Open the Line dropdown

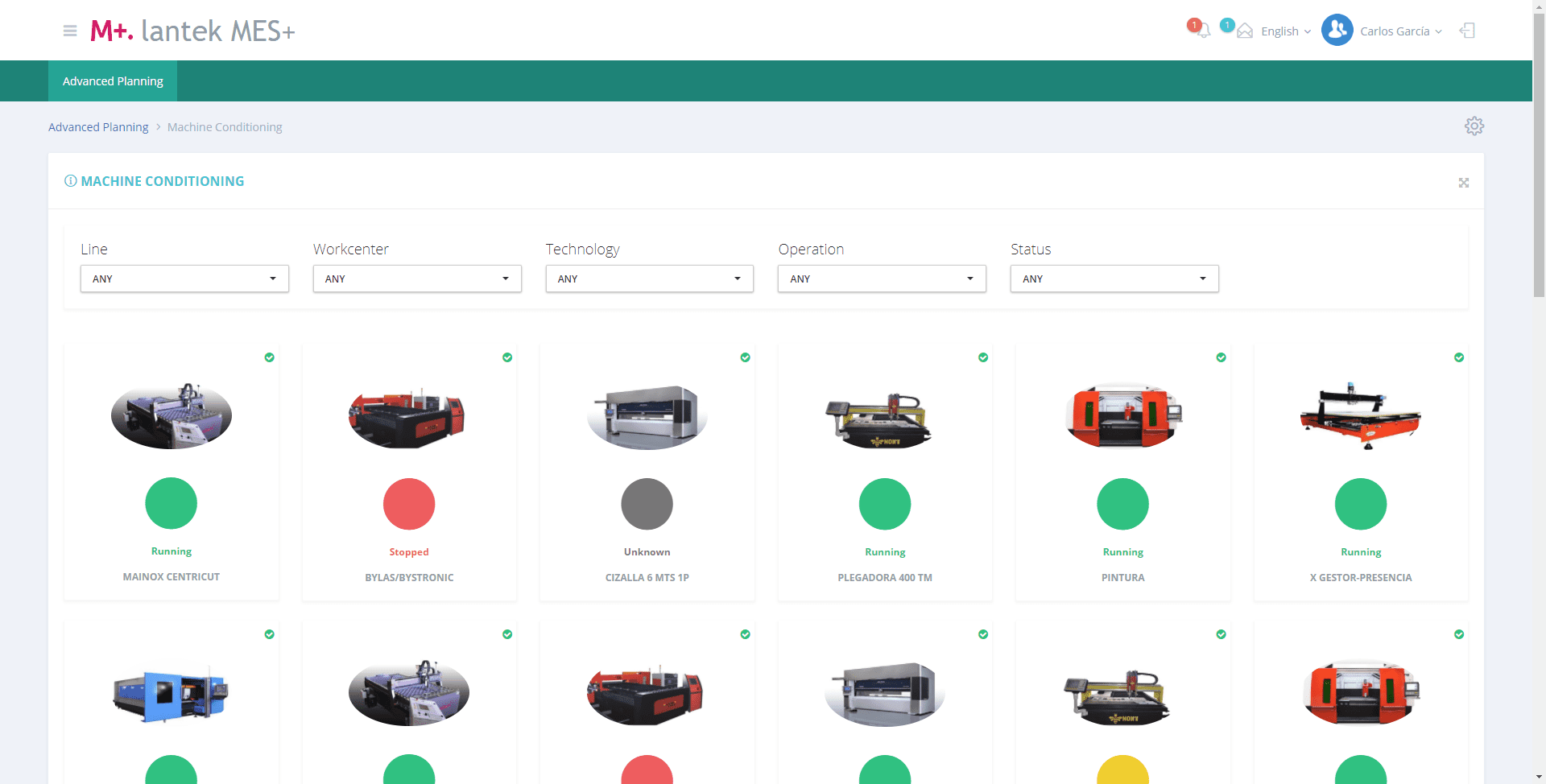(184, 279)
